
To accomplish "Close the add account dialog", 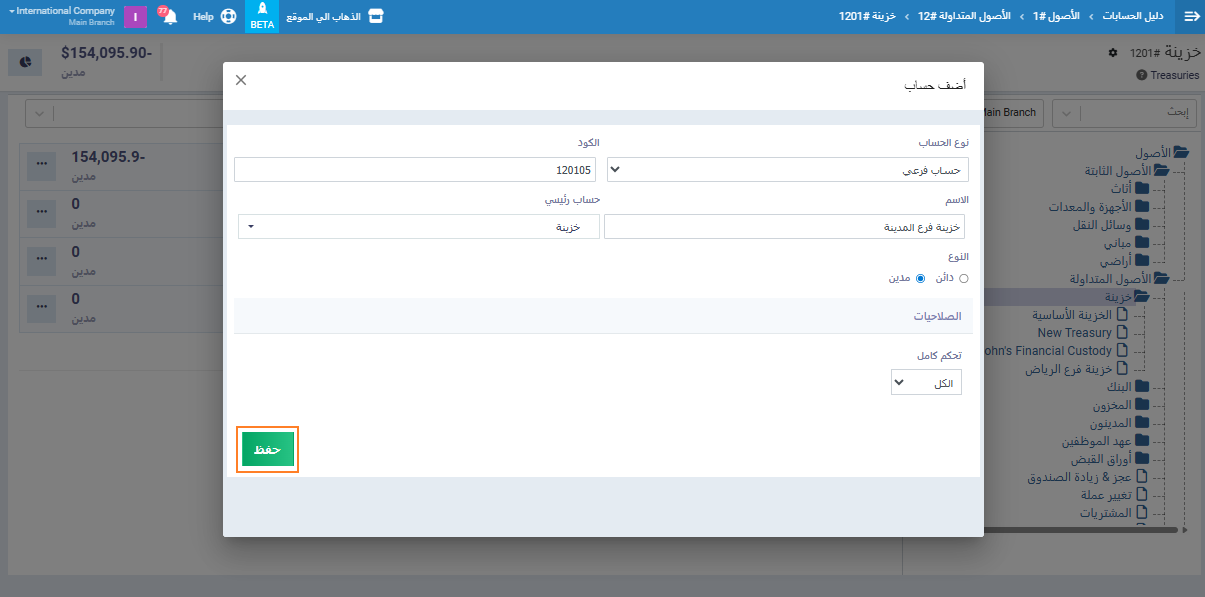I will [241, 80].
